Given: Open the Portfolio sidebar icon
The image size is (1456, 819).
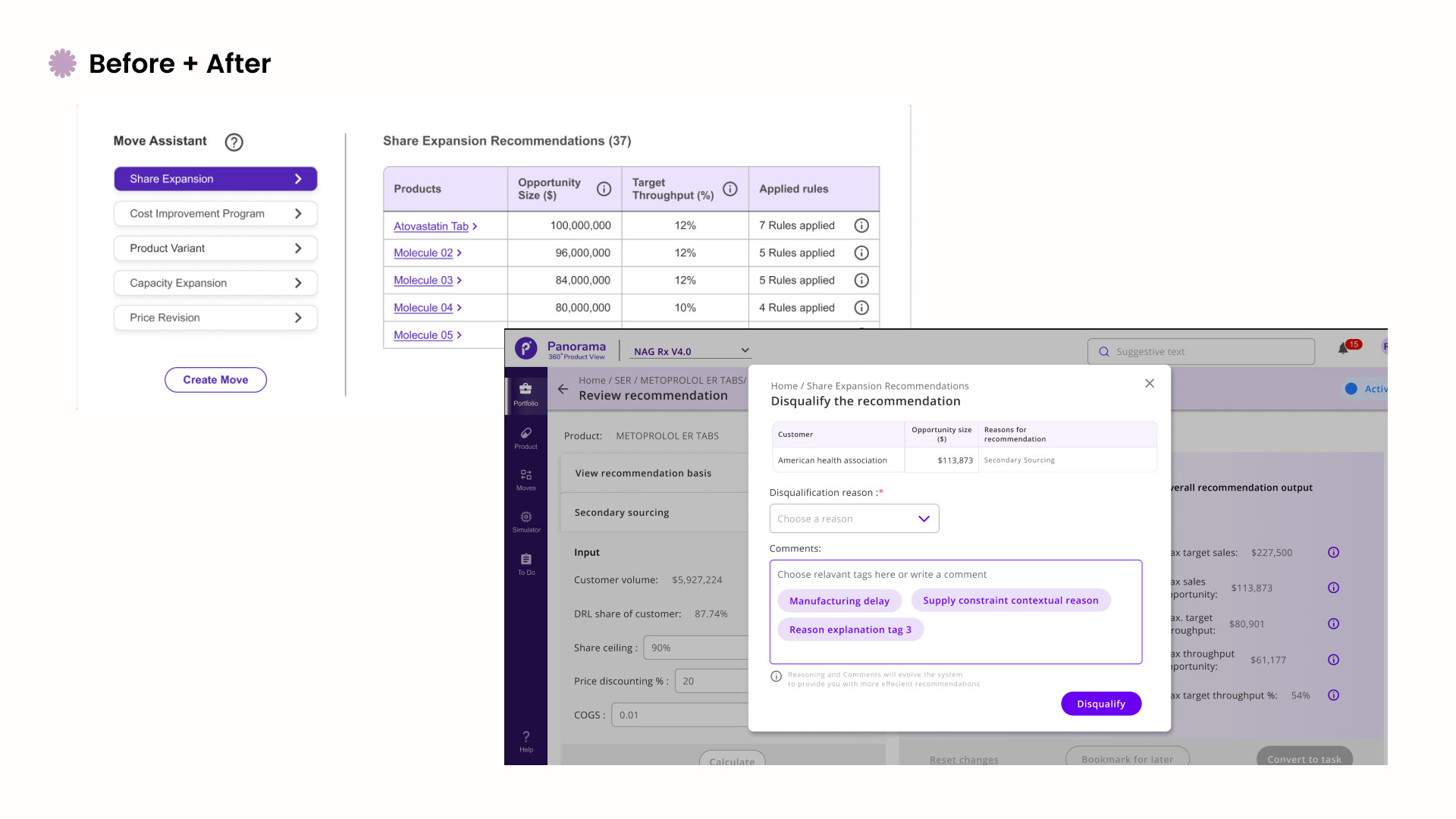Looking at the screenshot, I should [x=526, y=394].
